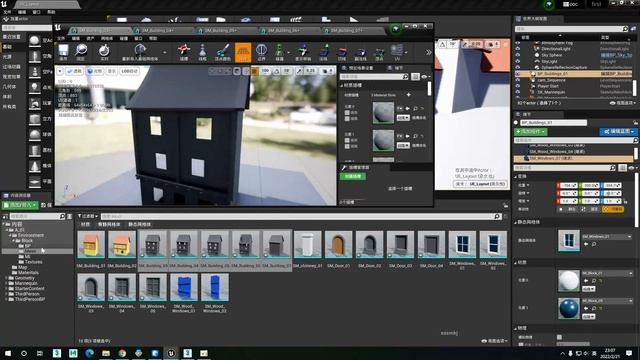
Task: Open the Reimport Base Mesh dropdown arrow
Action: pos(164,53)
